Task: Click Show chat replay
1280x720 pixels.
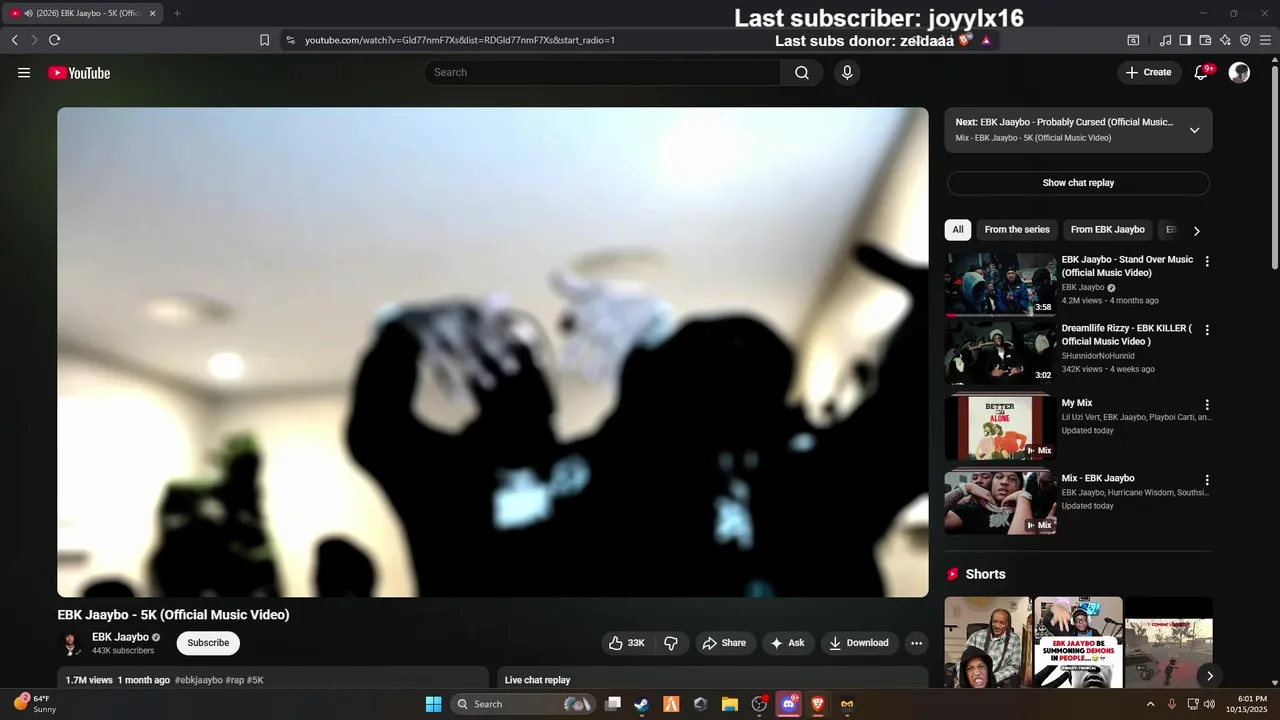Action: pos(1078,183)
